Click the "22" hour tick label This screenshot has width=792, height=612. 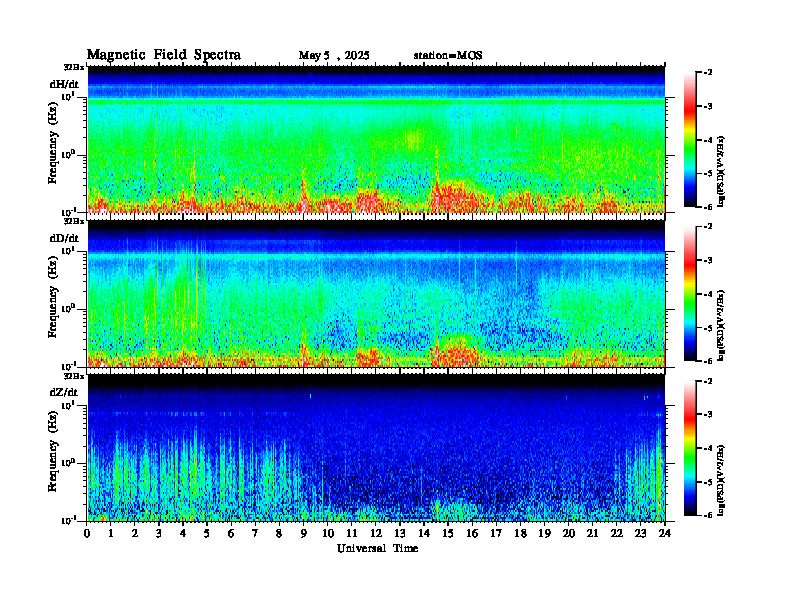point(617,533)
